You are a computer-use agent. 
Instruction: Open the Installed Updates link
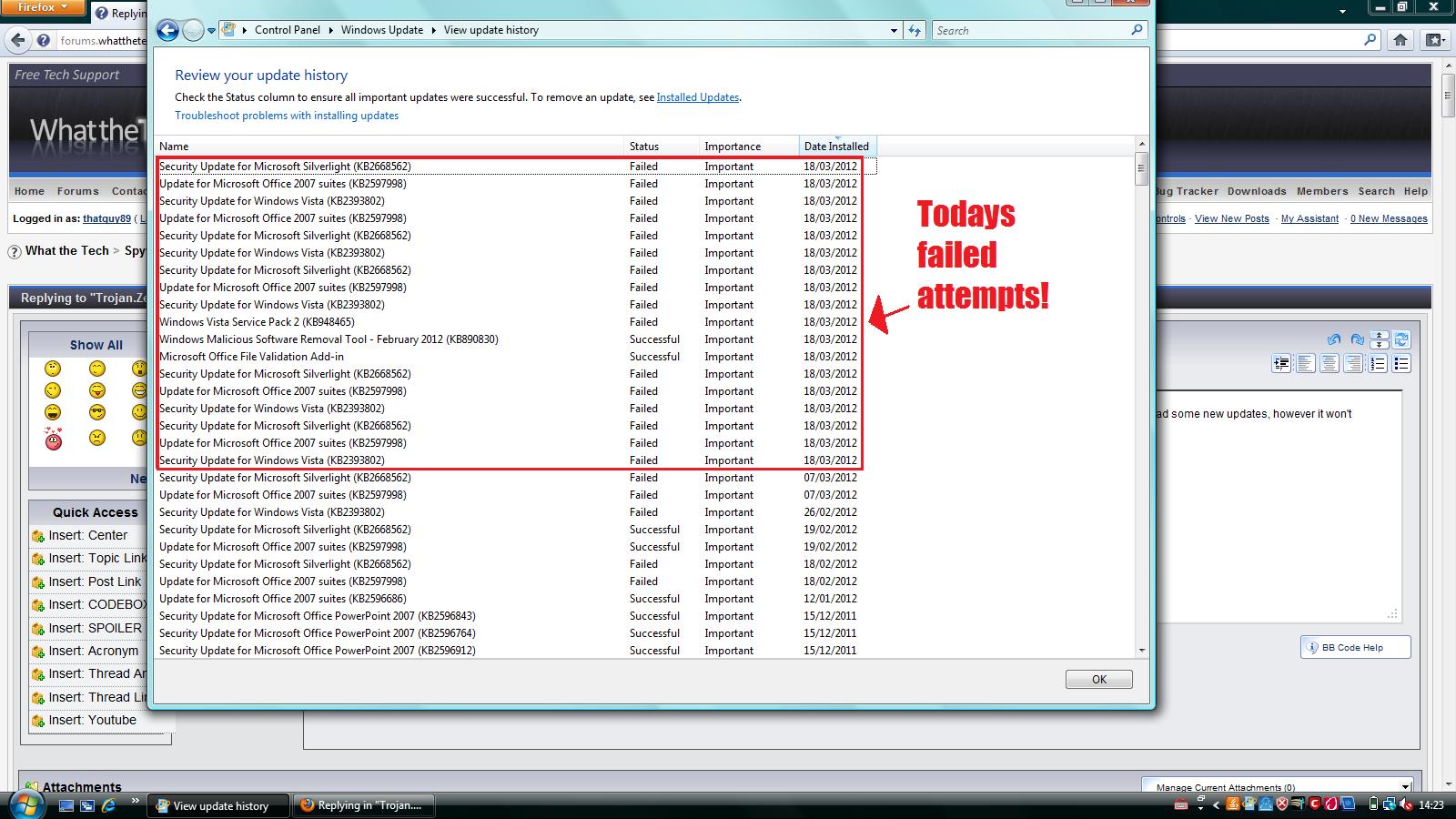[697, 97]
